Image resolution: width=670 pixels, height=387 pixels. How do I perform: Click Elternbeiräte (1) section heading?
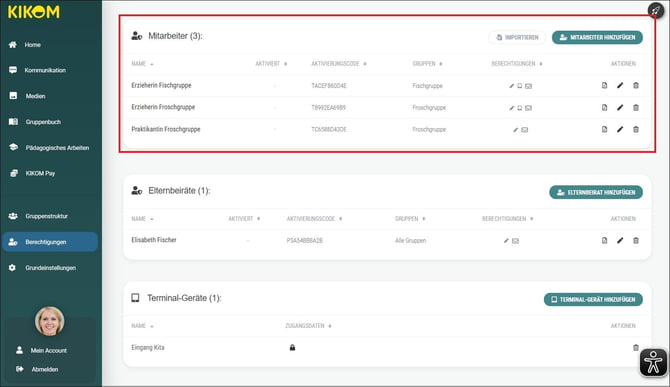179,191
